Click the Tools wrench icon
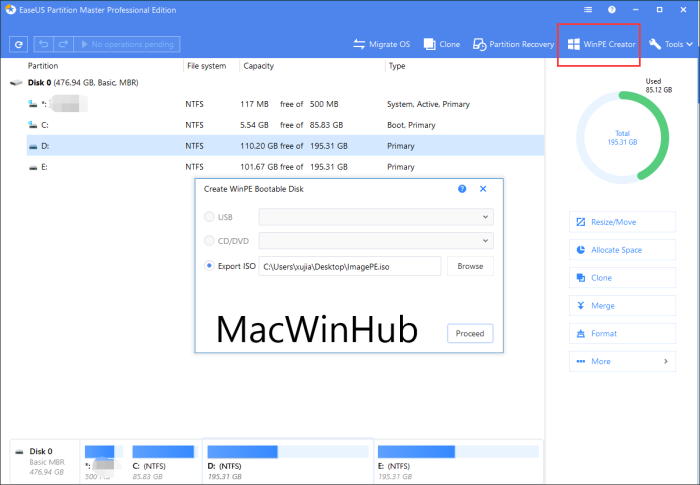This screenshot has width=700, height=485. point(654,44)
